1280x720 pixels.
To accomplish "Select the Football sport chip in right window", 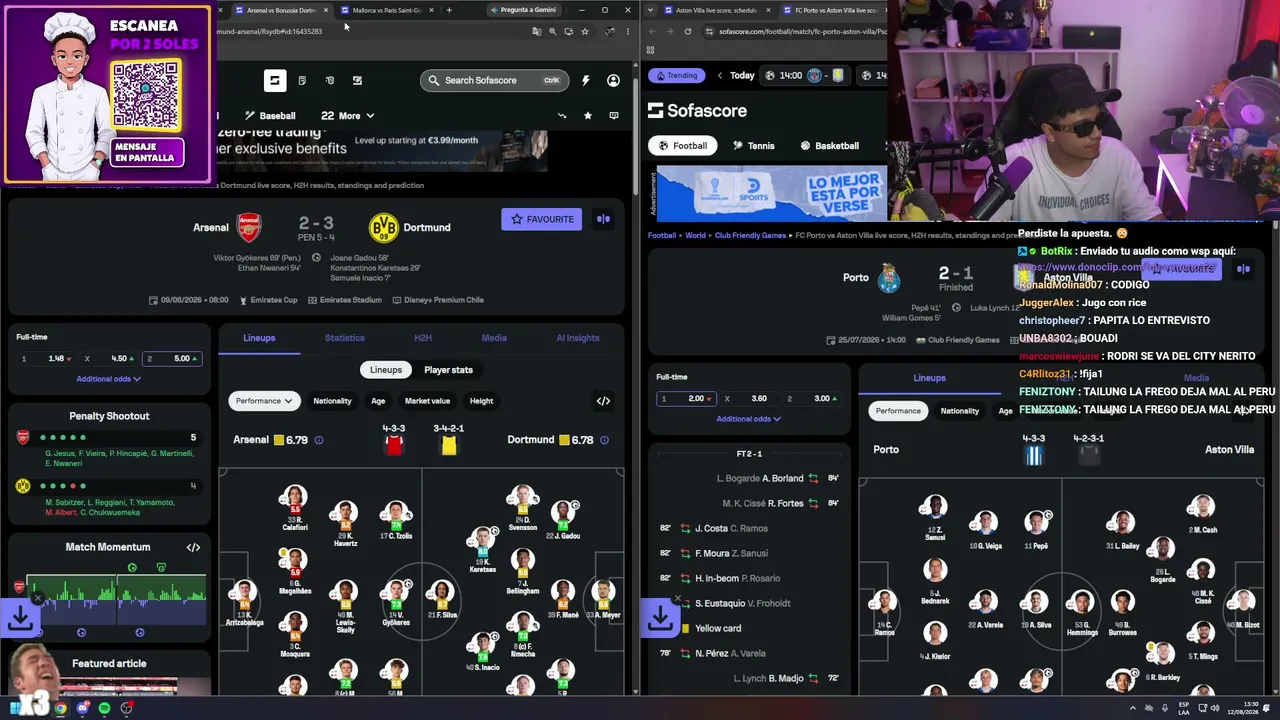I will 683,146.
